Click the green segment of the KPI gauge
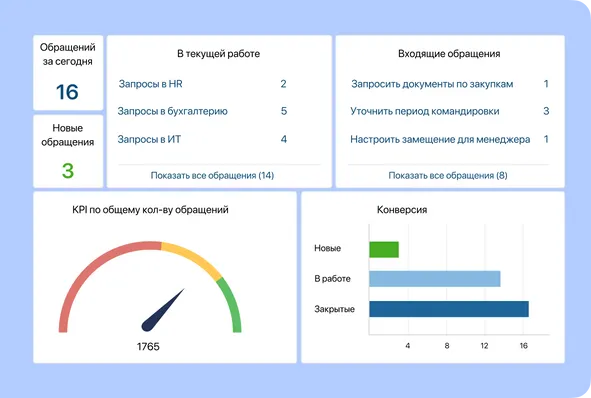The width and height of the screenshot is (591, 398). (232, 304)
